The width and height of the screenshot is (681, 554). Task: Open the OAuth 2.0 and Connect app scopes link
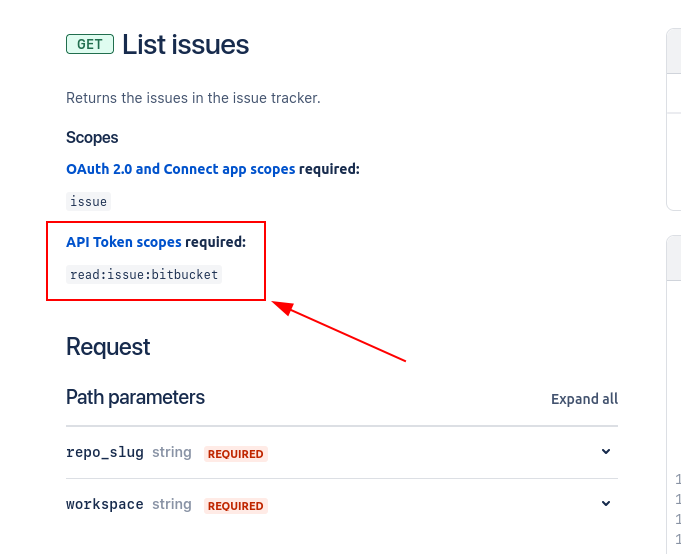[x=181, y=169]
